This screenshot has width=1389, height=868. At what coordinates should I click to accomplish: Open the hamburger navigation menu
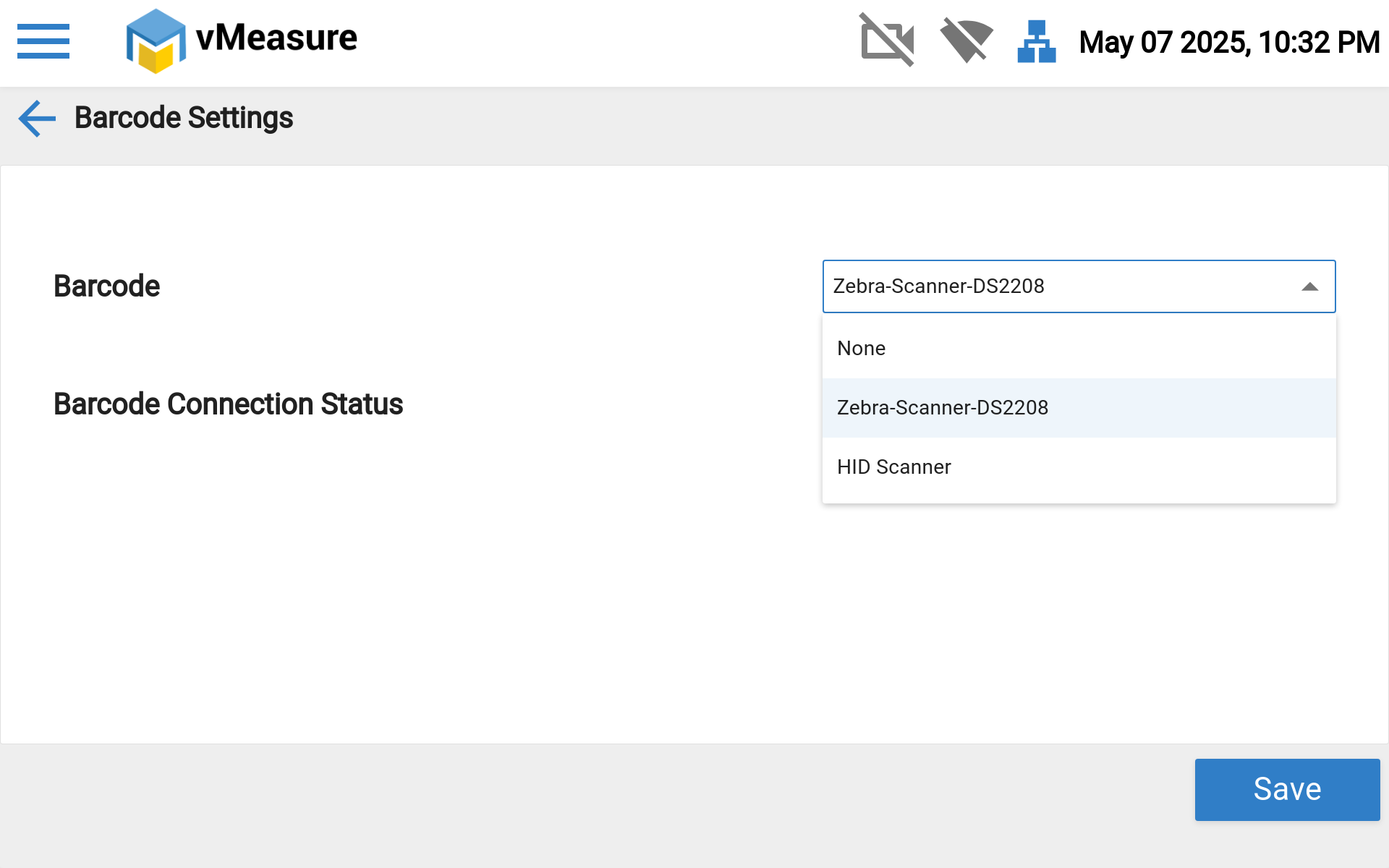[x=43, y=41]
